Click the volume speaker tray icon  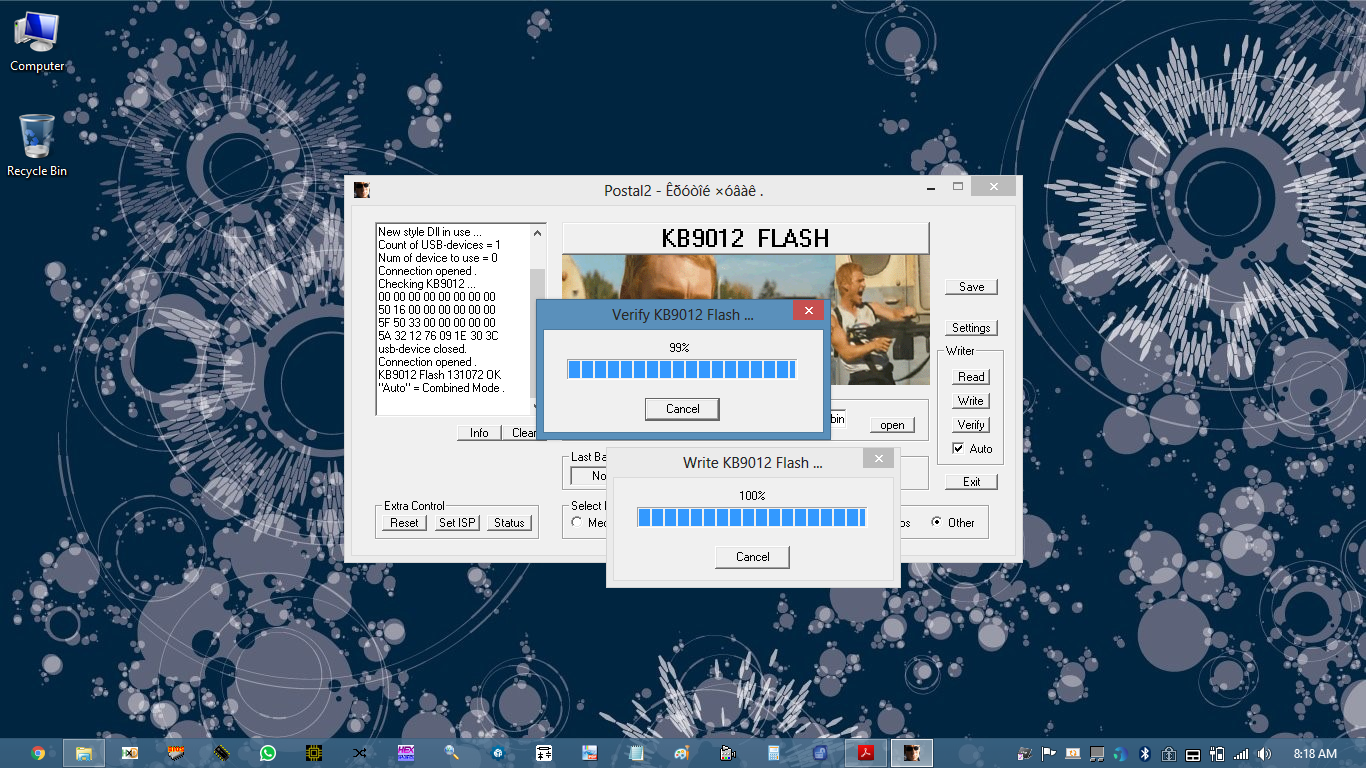pos(1264,753)
